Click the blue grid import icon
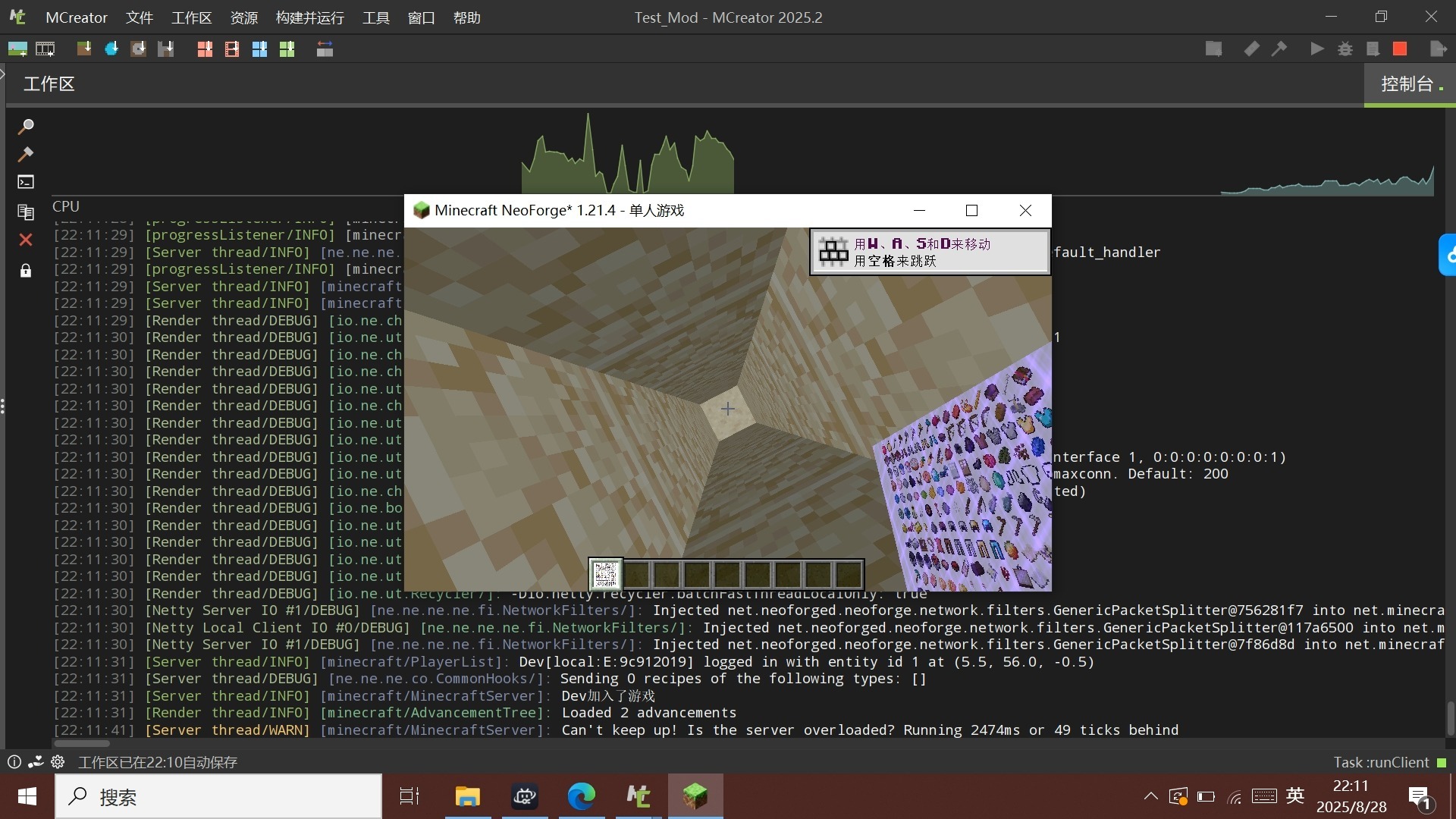Image resolution: width=1456 pixels, height=819 pixels. pos(259,49)
